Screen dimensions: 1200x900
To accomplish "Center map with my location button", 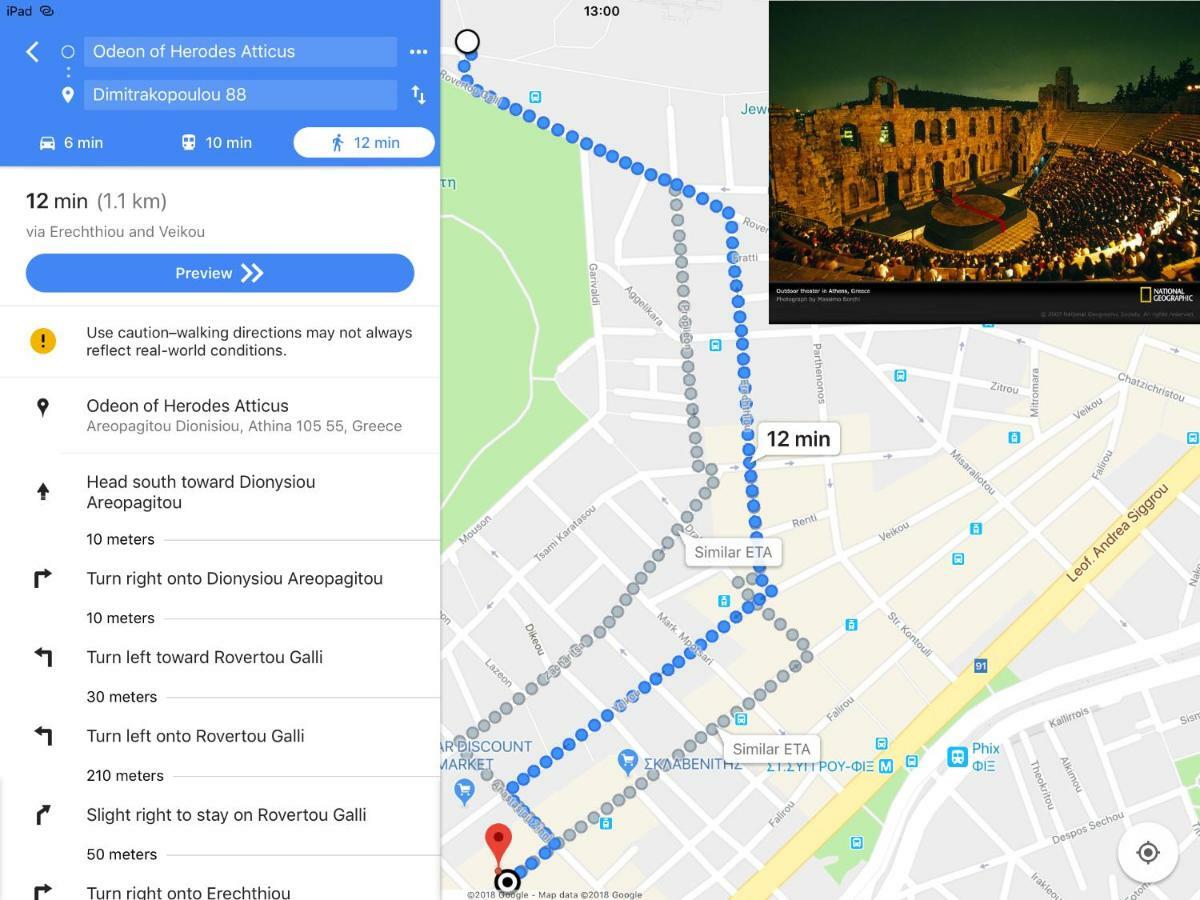I will [1148, 853].
